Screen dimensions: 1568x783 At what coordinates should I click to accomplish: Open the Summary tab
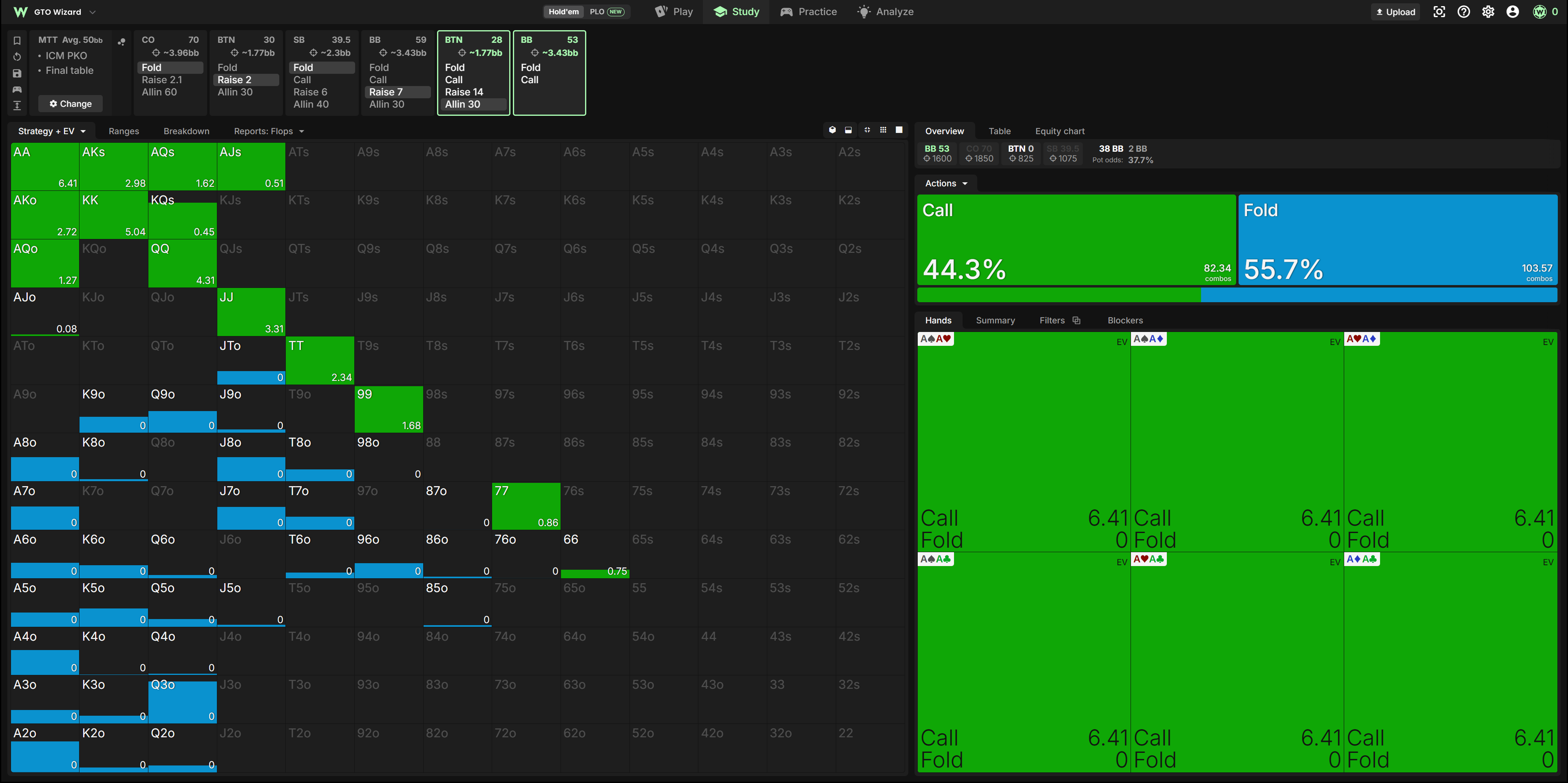coord(995,320)
